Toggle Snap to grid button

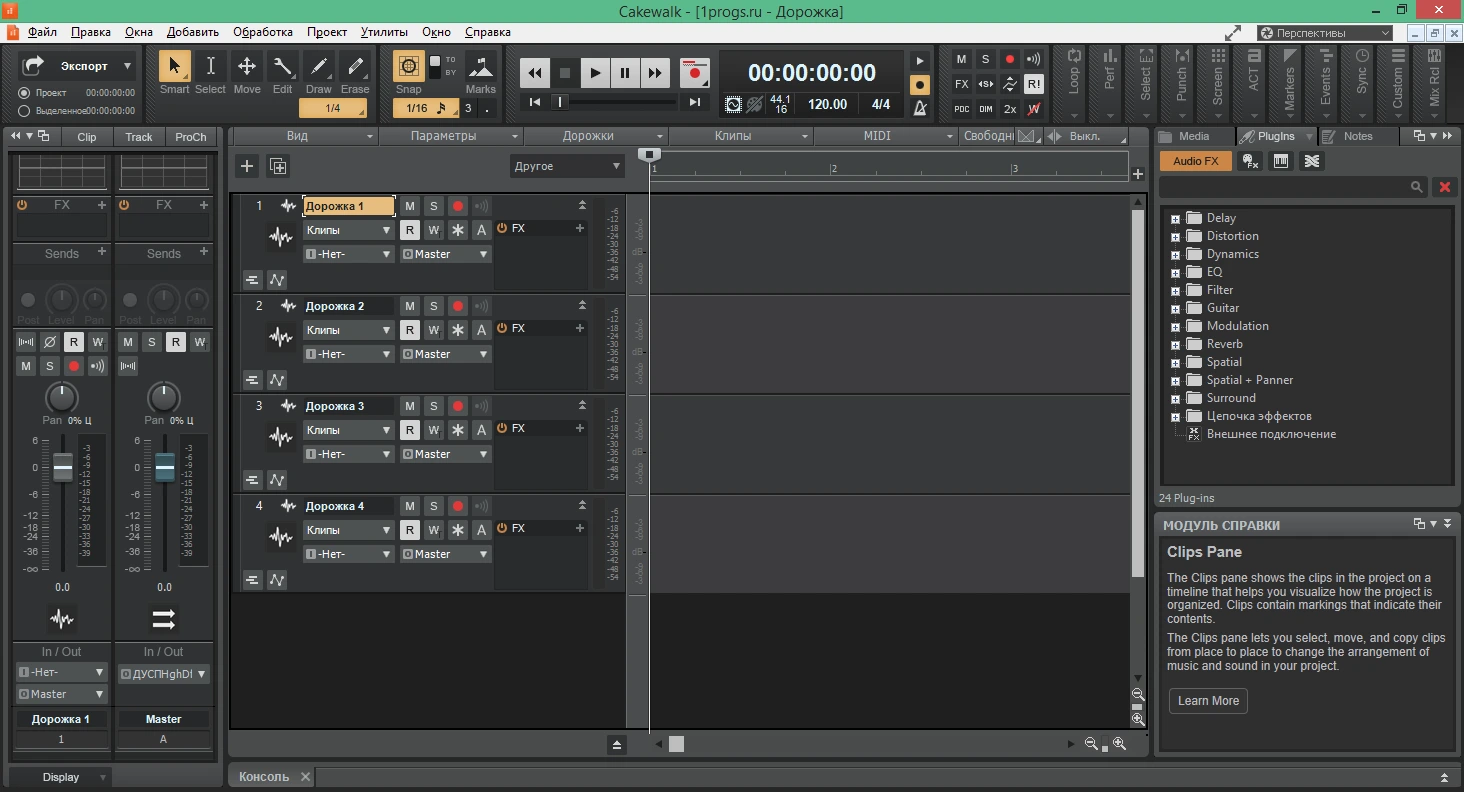[x=408, y=67]
